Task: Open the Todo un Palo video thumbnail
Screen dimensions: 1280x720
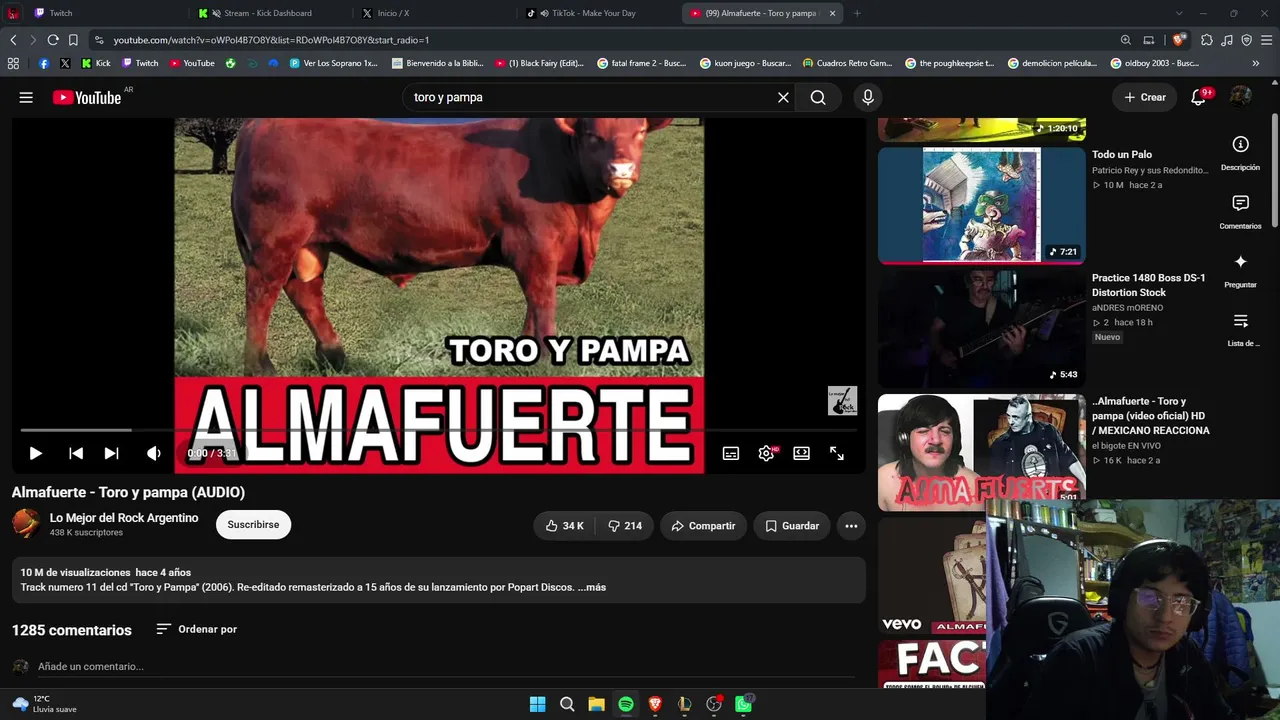Action: (x=981, y=205)
